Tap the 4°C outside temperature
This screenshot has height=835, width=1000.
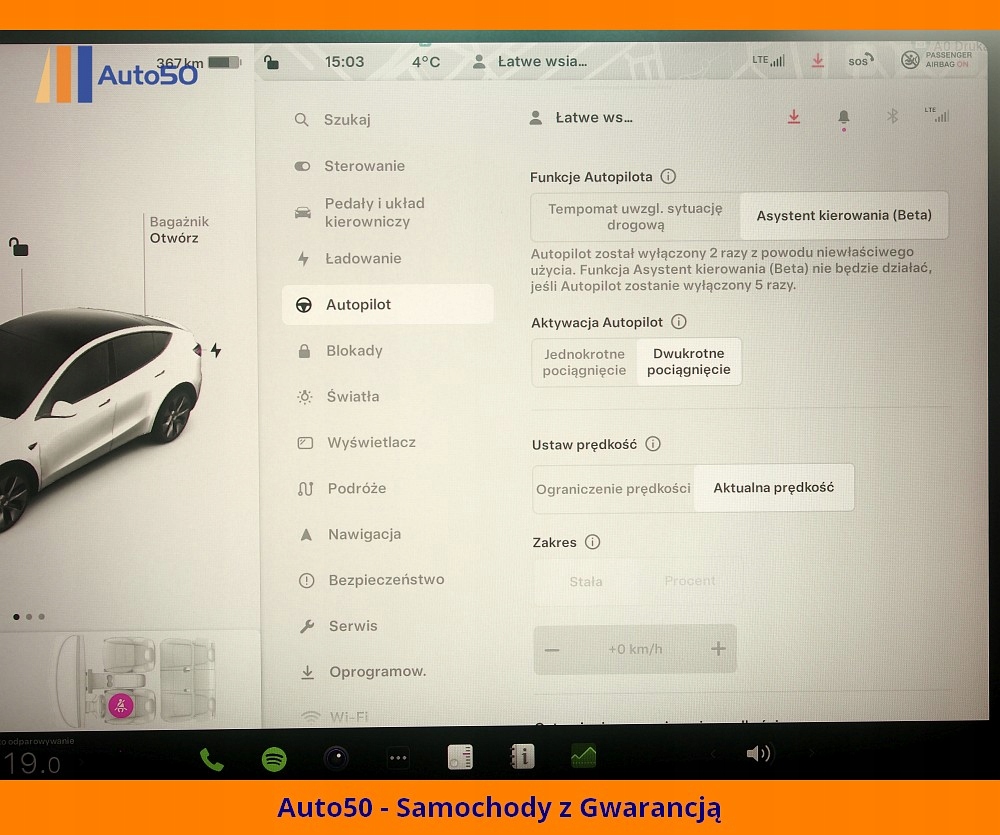click(426, 62)
